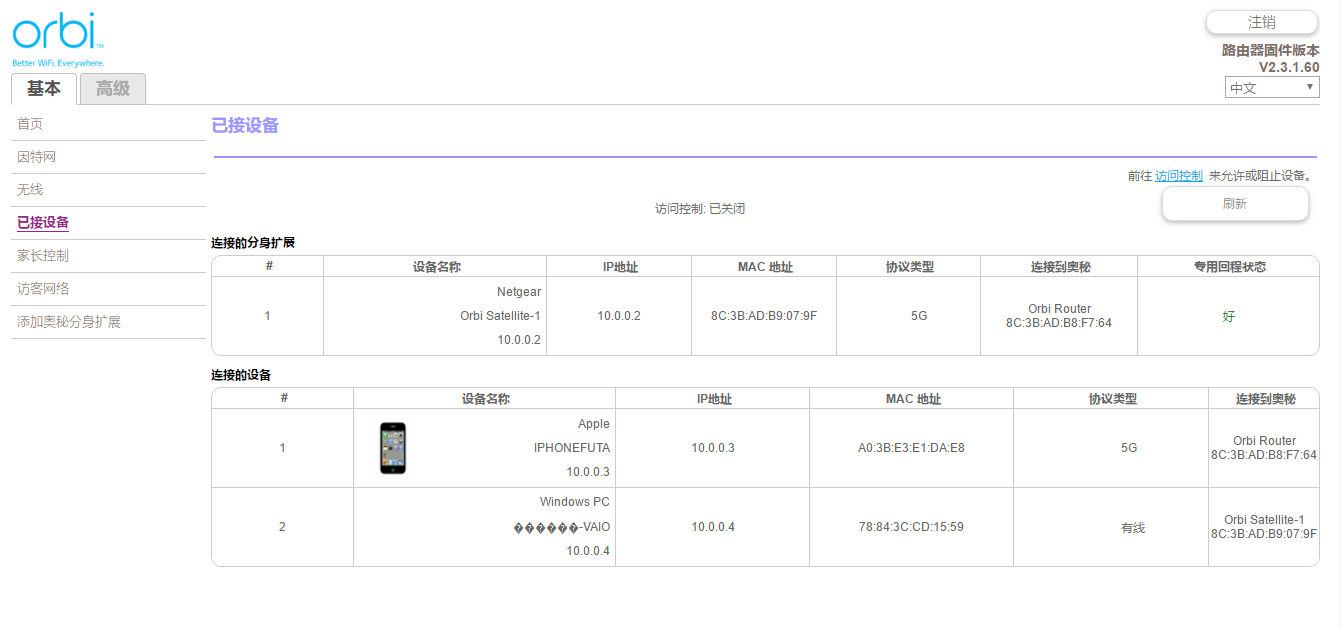Click the Orbi logo
Screen dimensions: 1341x629
(57, 35)
